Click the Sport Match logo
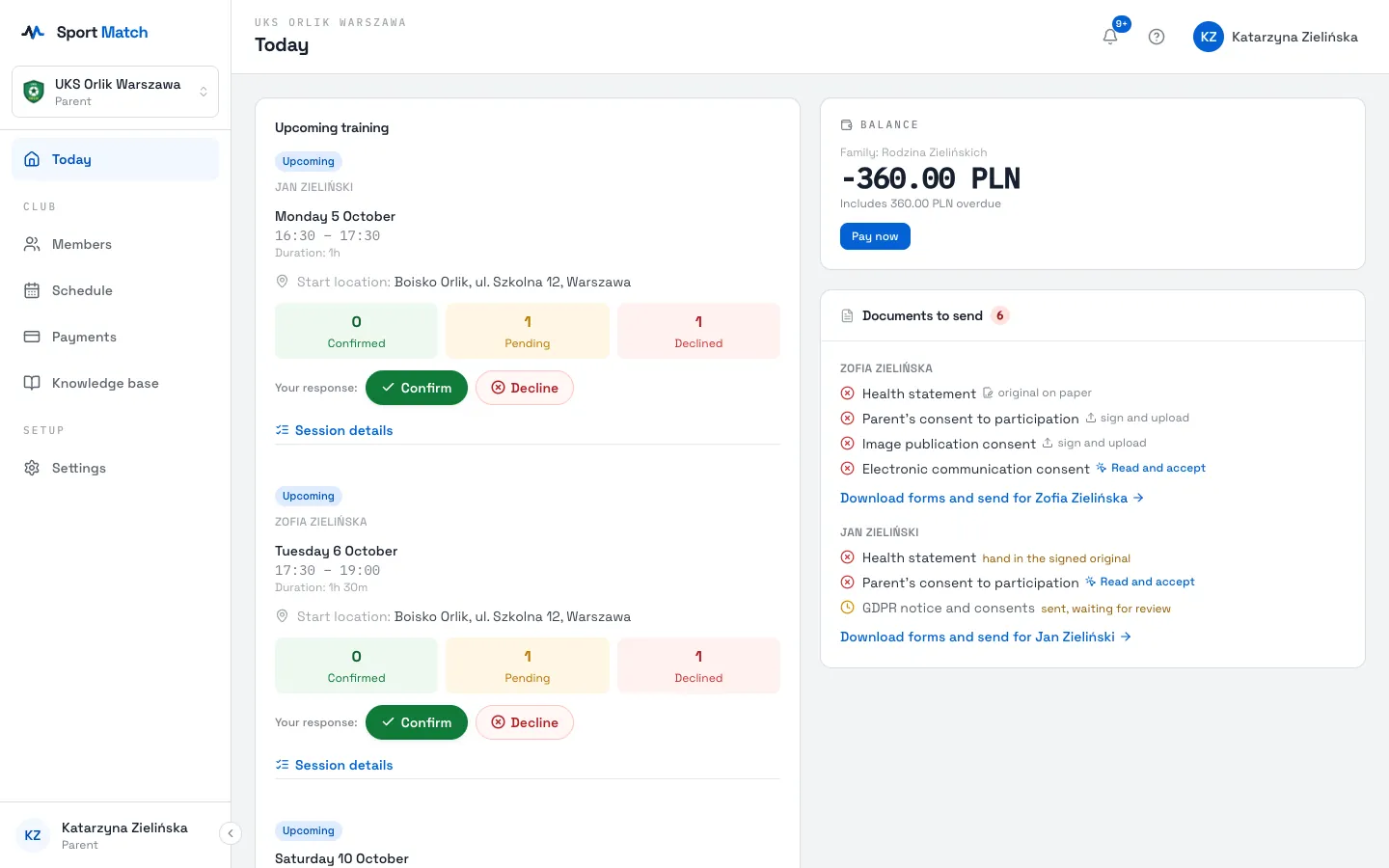 click(x=85, y=32)
